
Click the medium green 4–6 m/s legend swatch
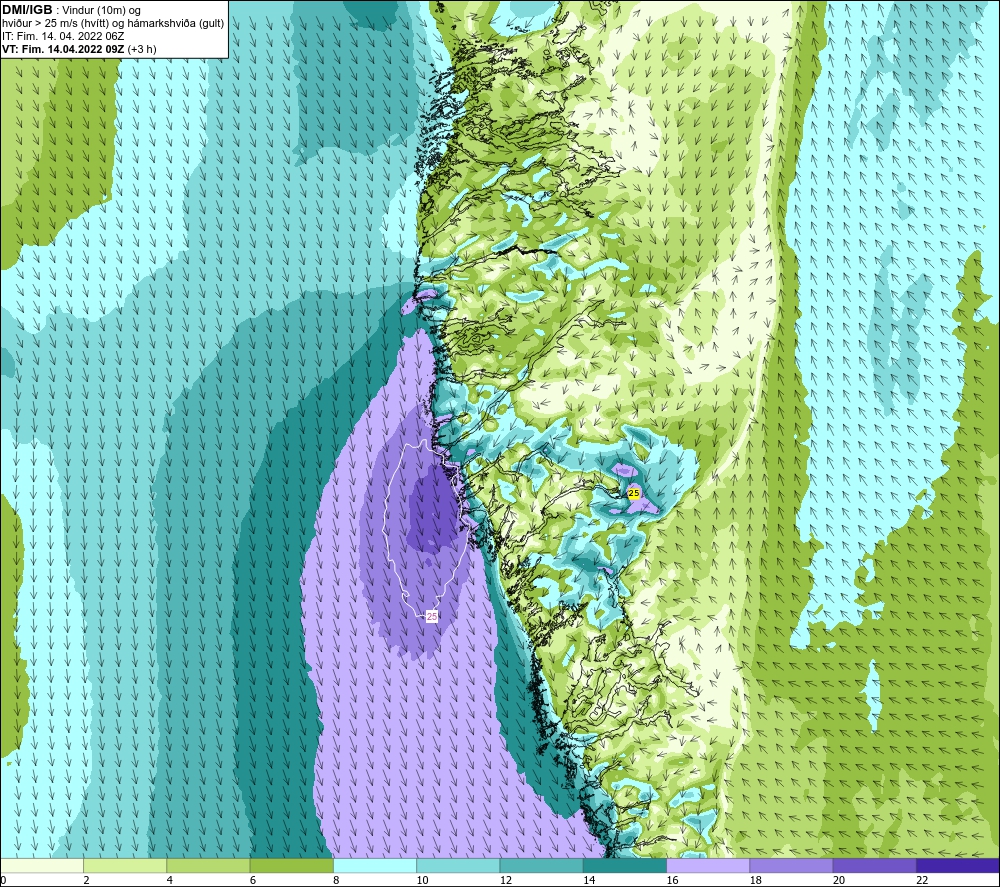209,865
